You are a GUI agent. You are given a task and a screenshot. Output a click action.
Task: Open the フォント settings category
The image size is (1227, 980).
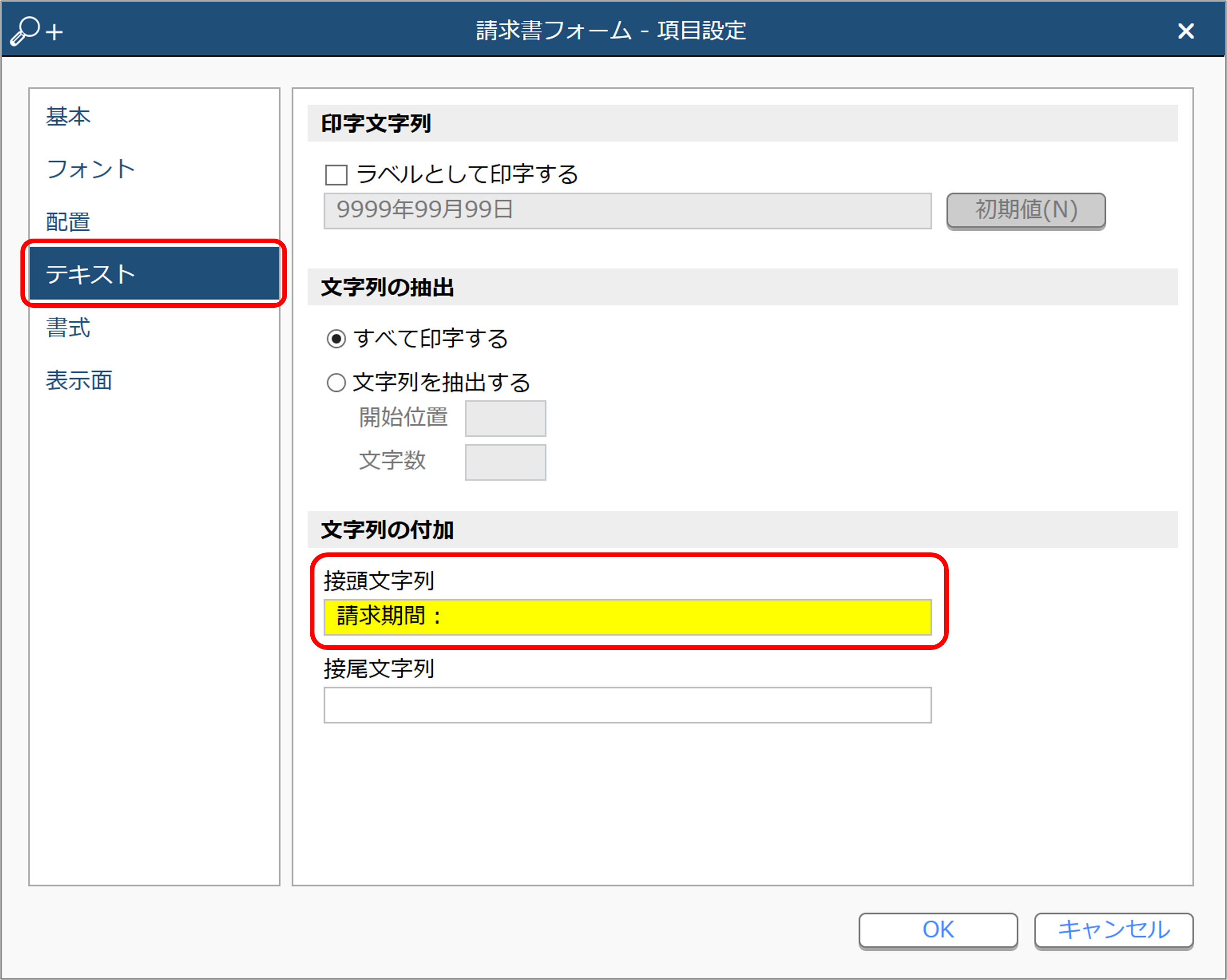point(154,169)
